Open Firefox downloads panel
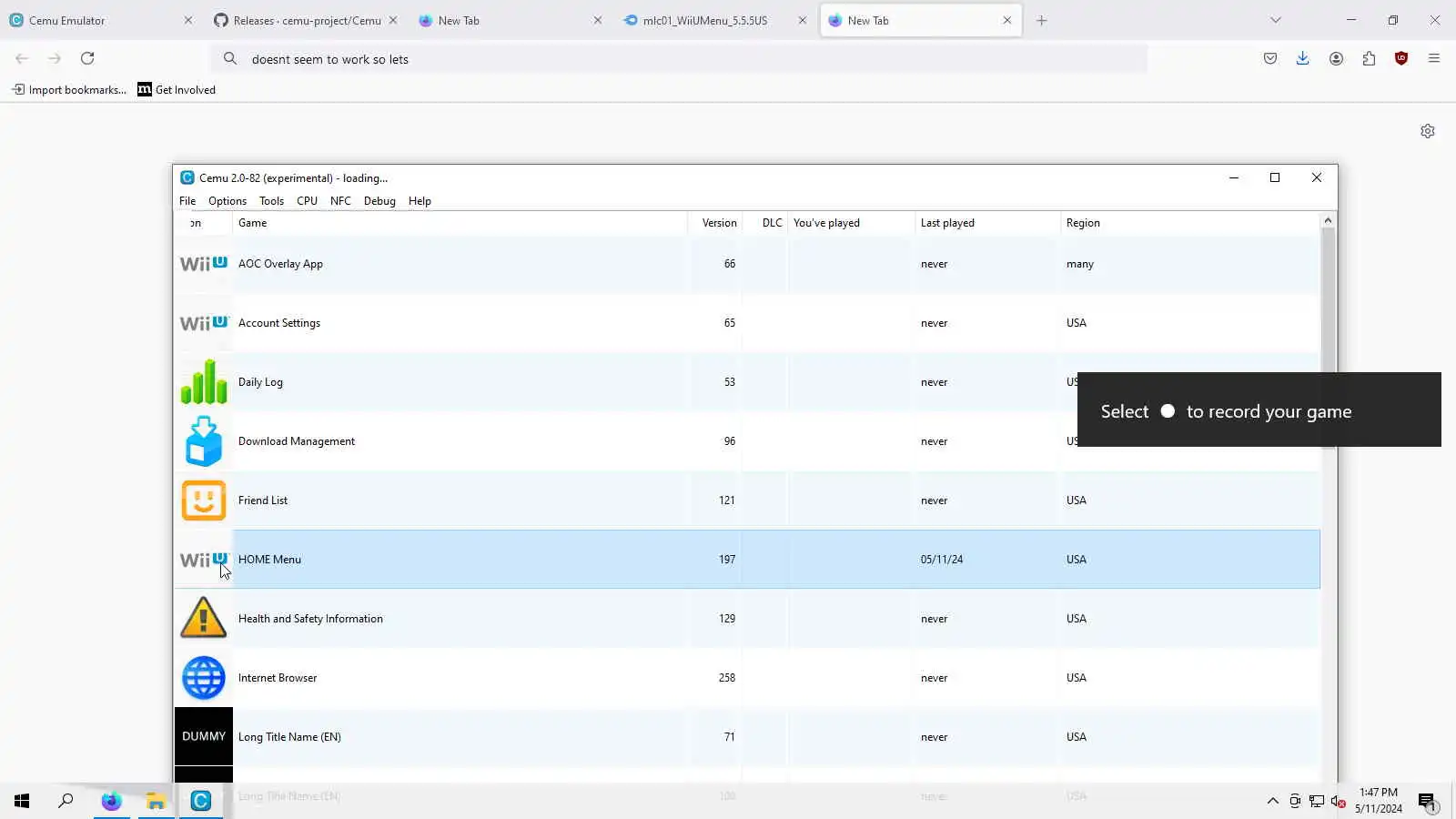 [x=1303, y=58]
